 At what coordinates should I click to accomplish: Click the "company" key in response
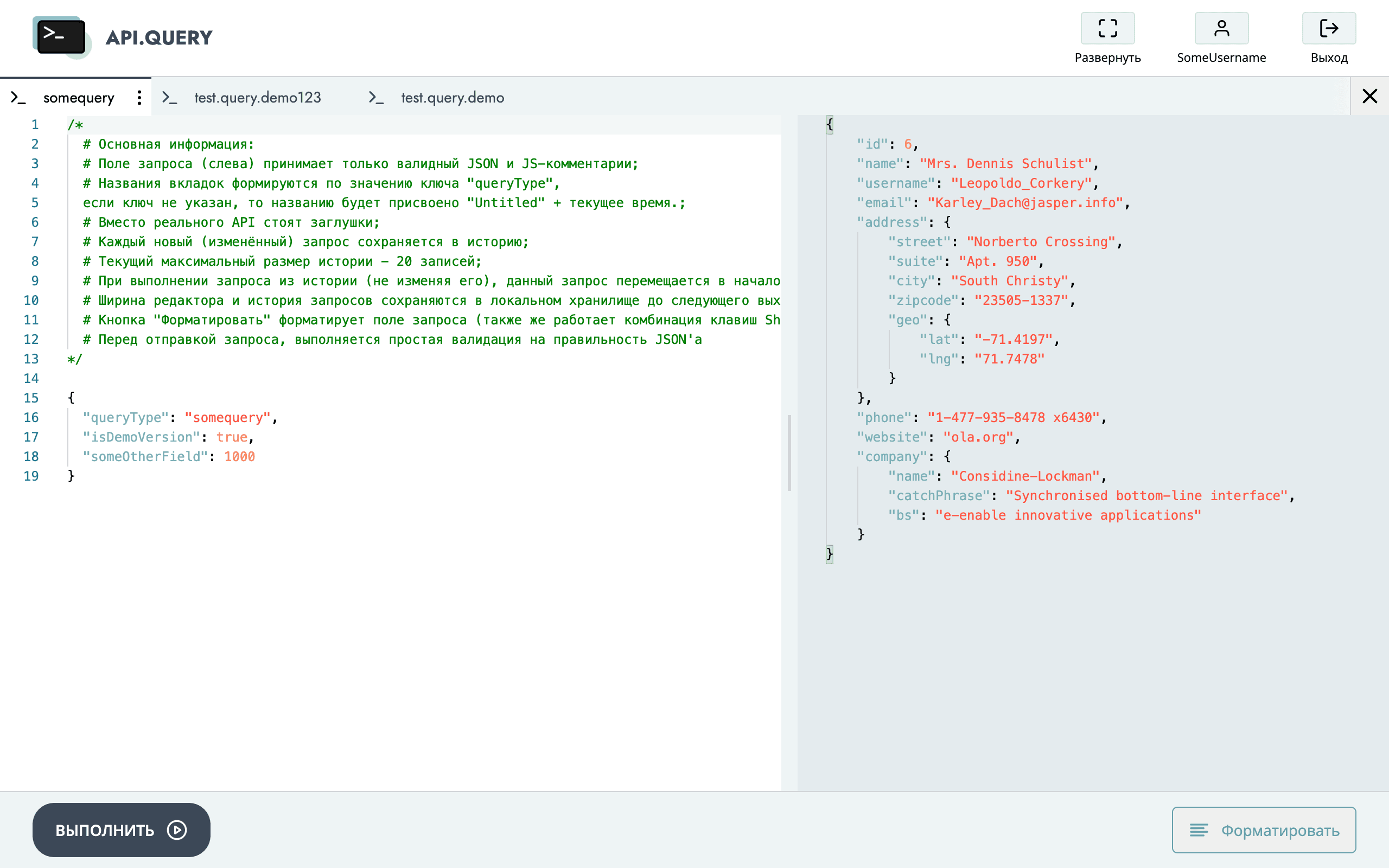[x=891, y=456]
